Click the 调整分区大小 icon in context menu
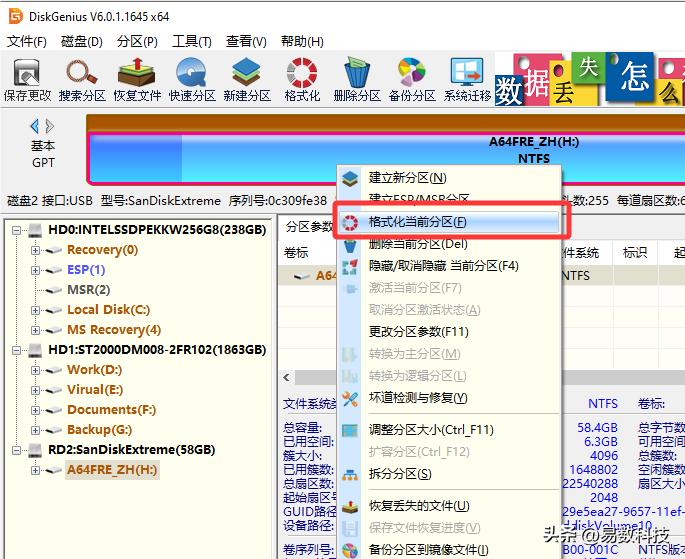 350,430
